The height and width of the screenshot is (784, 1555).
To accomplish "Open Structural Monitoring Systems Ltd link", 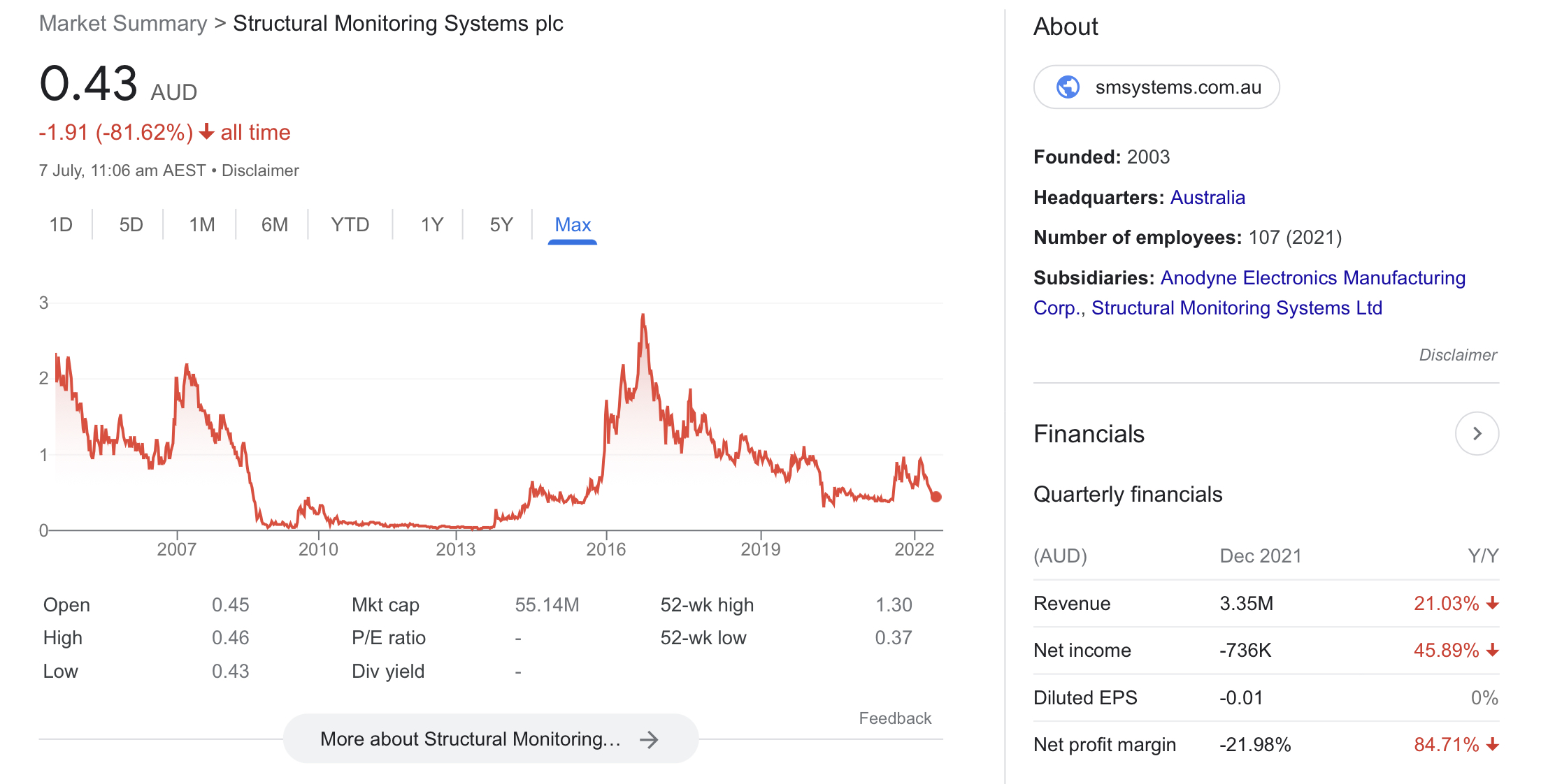I will [x=1237, y=308].
